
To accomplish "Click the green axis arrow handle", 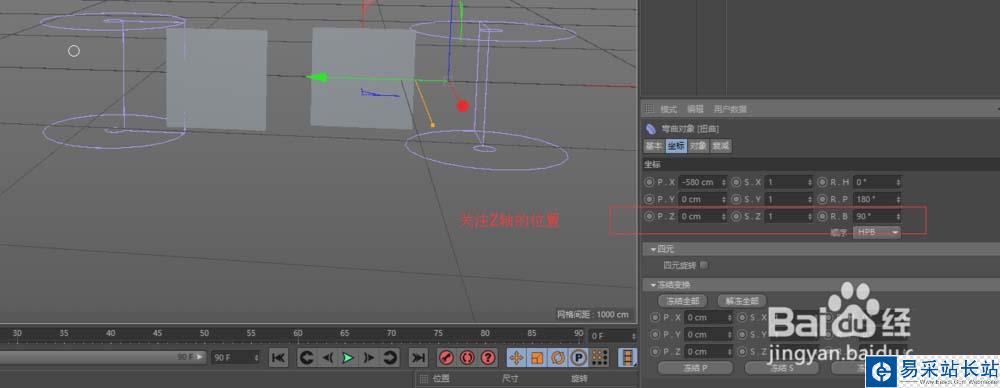I will 317,78.
